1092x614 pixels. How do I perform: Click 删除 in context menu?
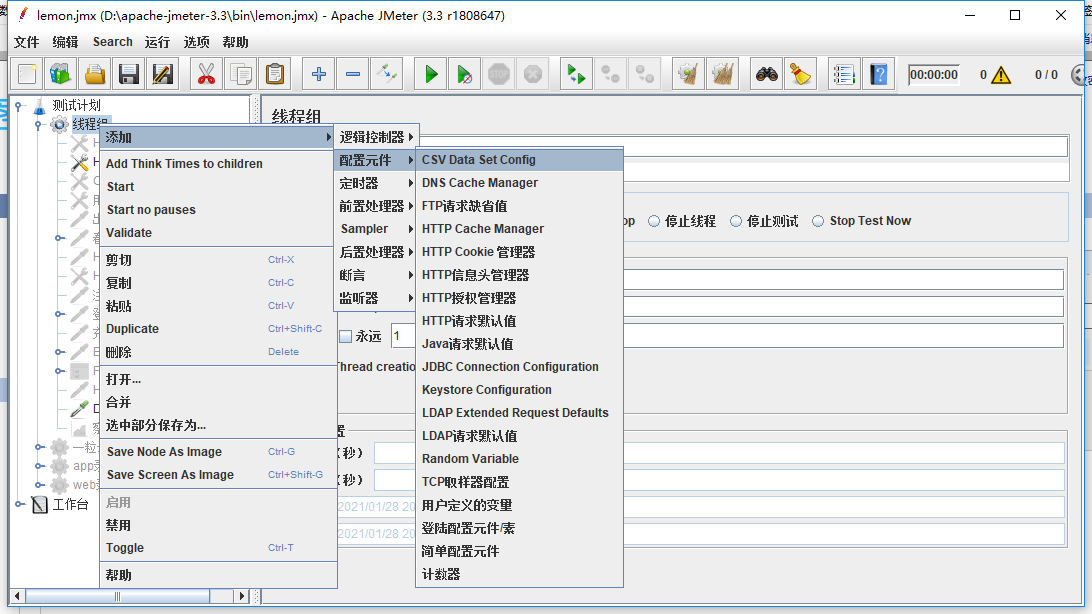coord(218,352)
